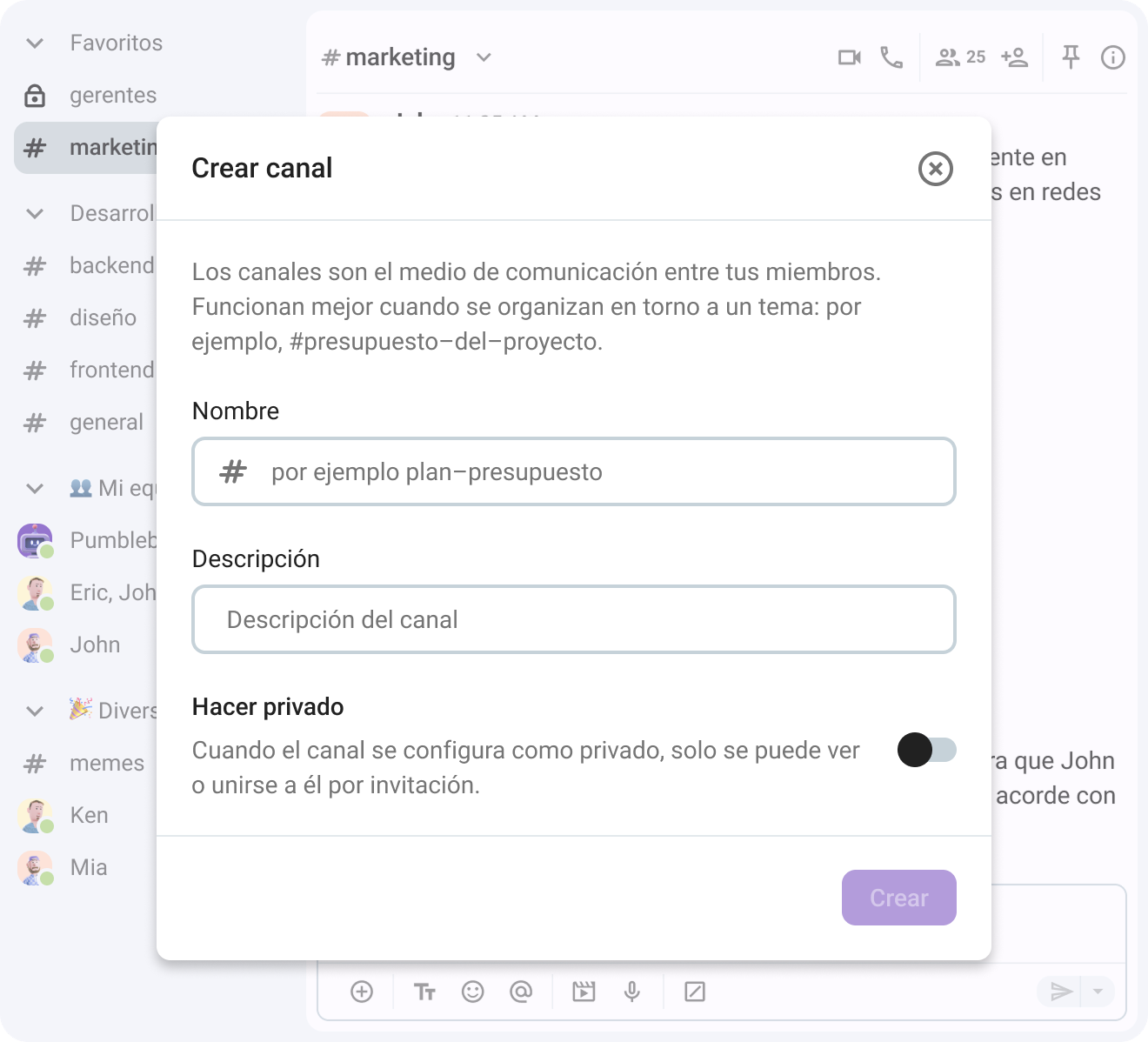Screen dimensions: 1148x1042
Task: Collapse the Favoritos section
Action: click(35, 43)
